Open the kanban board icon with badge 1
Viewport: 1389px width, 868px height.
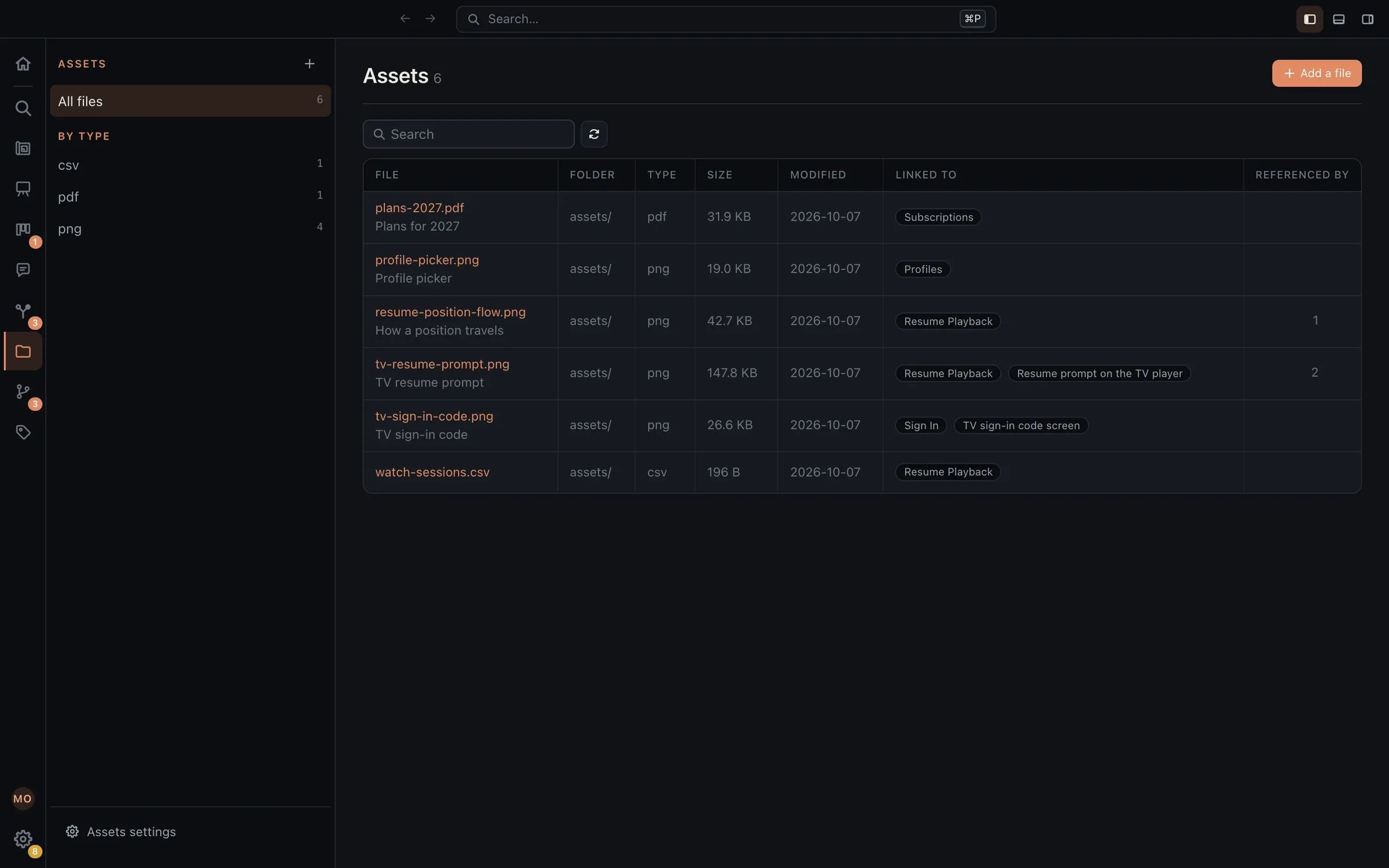point(23,230)
